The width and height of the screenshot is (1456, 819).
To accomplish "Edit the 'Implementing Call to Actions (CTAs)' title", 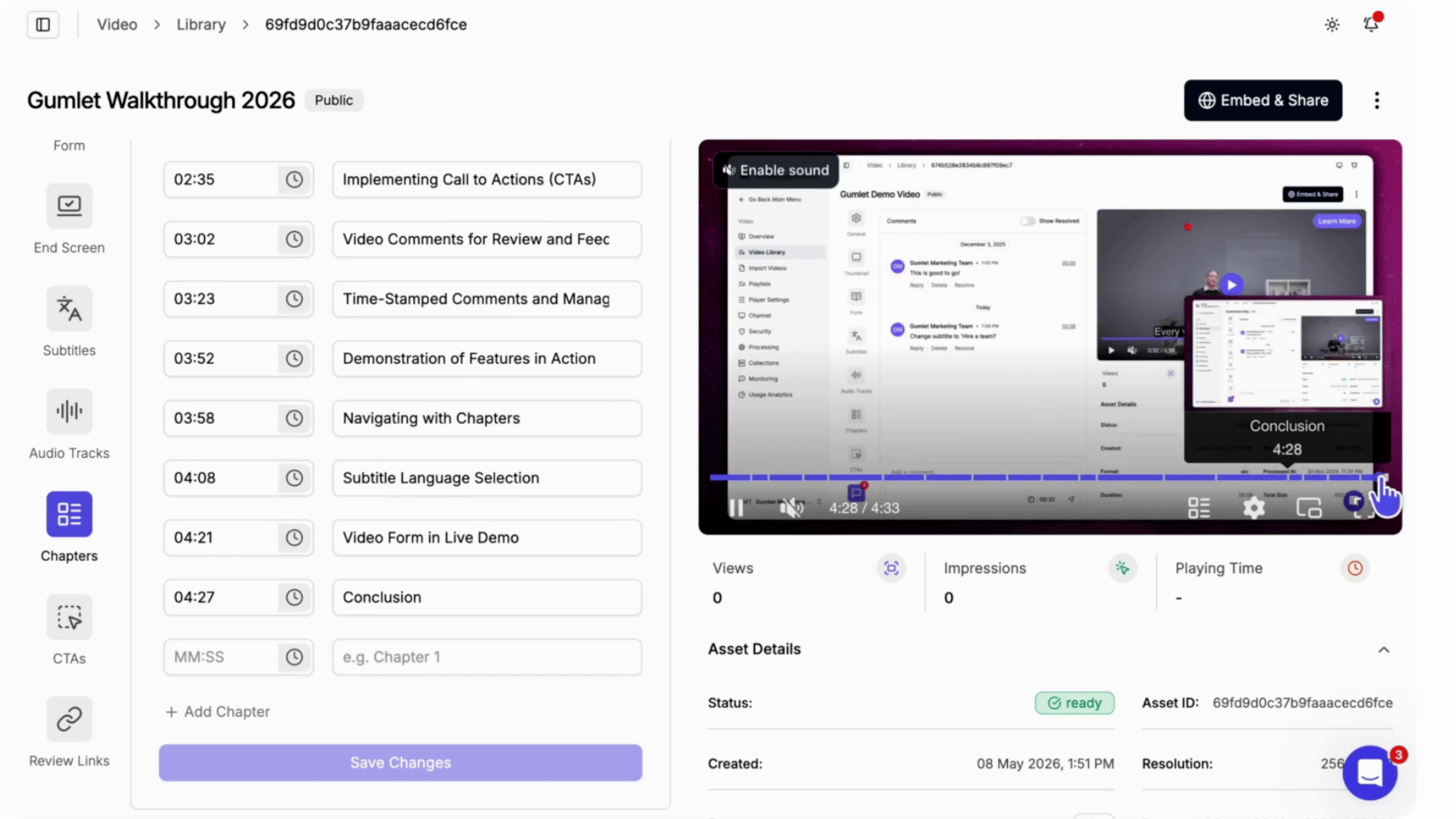I will pos(487,180).
